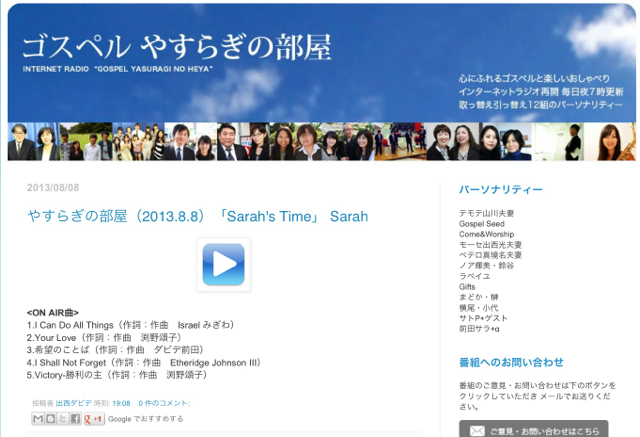Click the ゴスペル やすらぎの部屋 header title
The height and width of the screenshot is (437, 640).
(x=176, y=48)
